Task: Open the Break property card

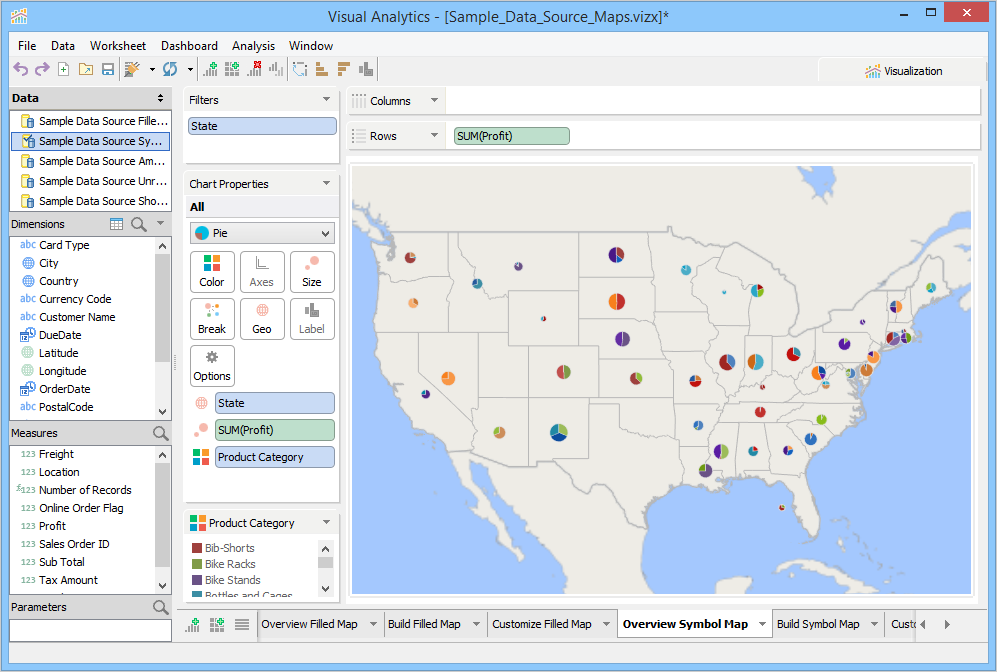Action: click(x=212, y=318)
